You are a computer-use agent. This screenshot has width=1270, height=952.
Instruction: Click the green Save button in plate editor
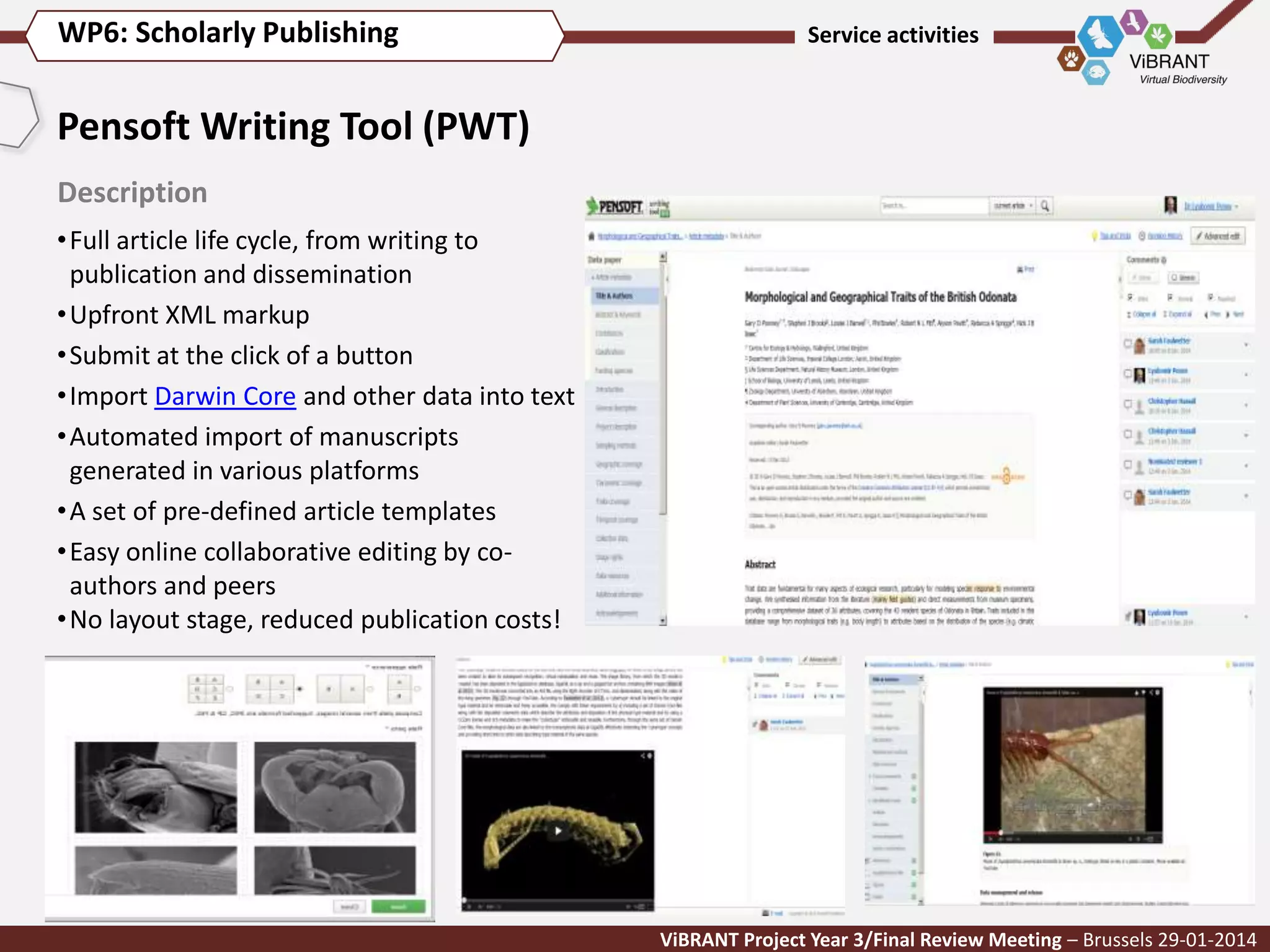click(x=398, y=907)
